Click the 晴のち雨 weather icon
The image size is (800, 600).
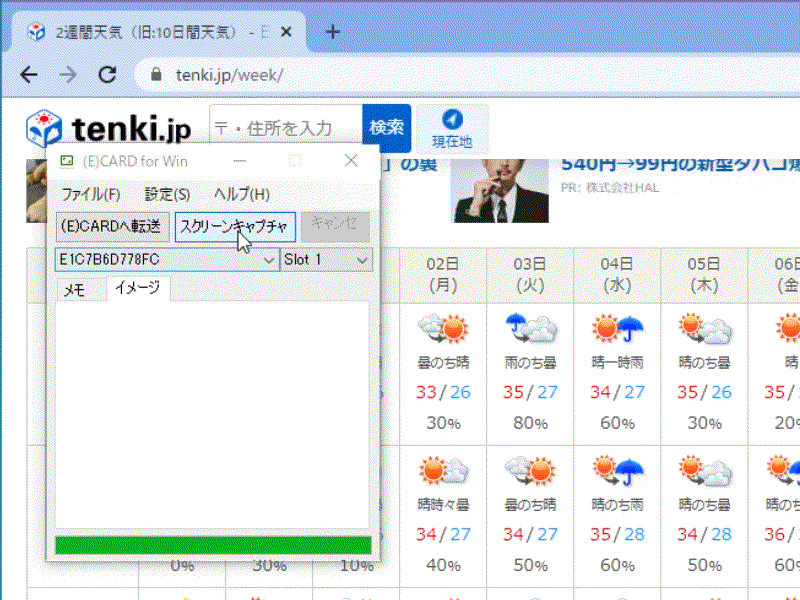[617, 470]
